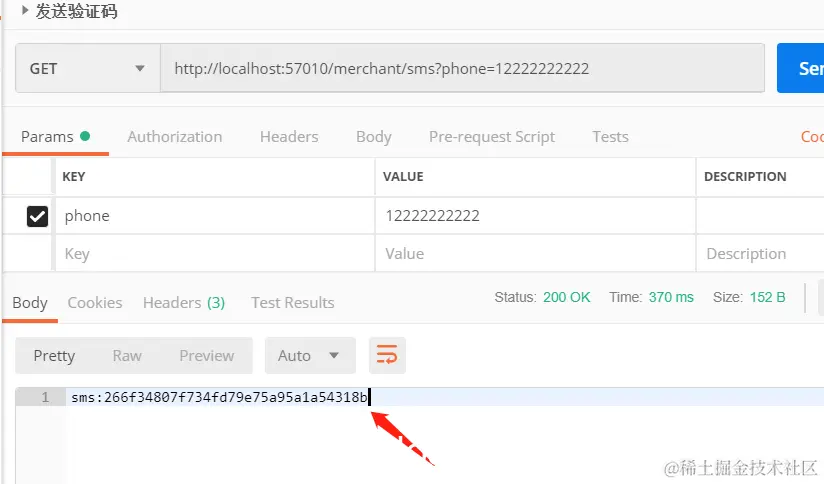This screenshot has height=484, width=824.
Task: Click the empty Key input field
Action: tap(214, 253)
